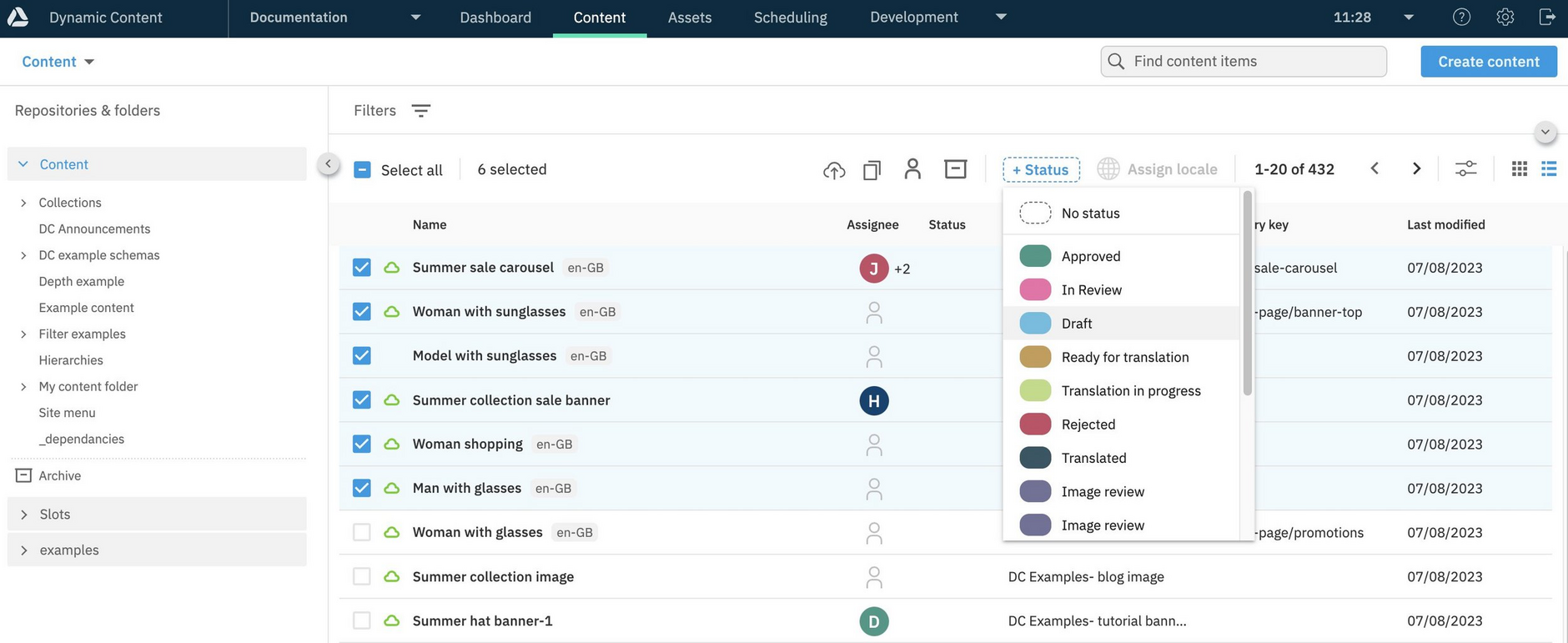This screenshot has width=1568, height=643.
Task: Collapse the filters panel chevron
Action: (x=1545, y=132)
